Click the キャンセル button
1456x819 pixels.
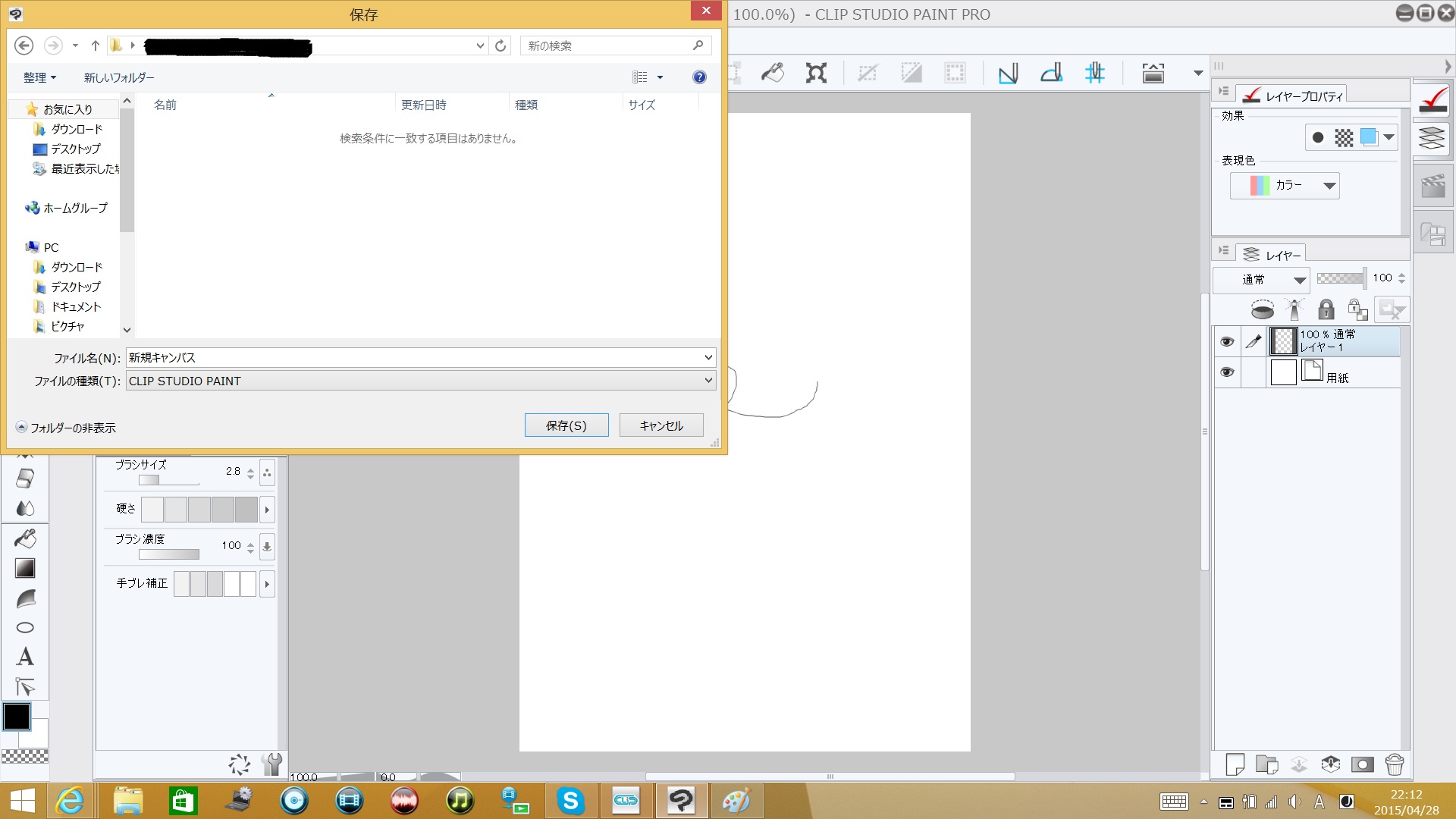click(661, 425)
